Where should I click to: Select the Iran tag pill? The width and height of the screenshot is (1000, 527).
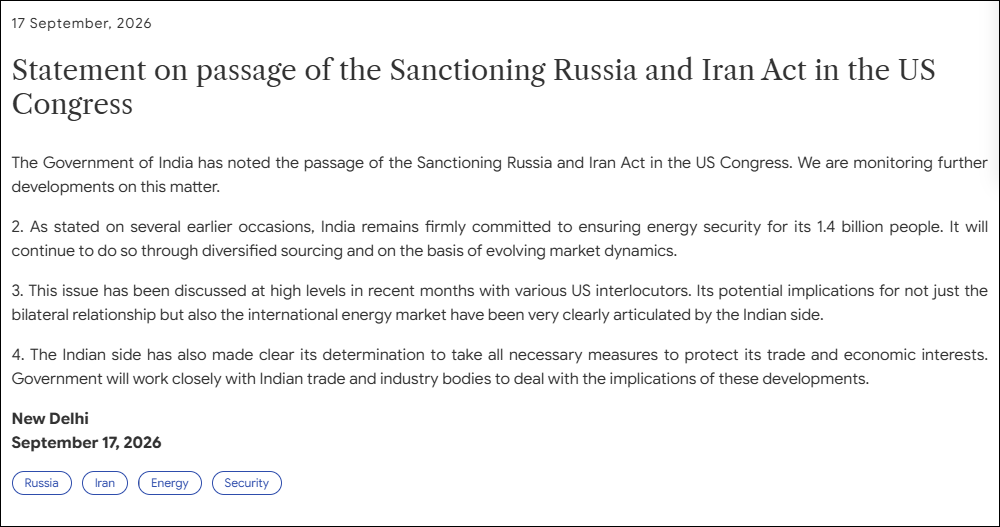point(105,483)
